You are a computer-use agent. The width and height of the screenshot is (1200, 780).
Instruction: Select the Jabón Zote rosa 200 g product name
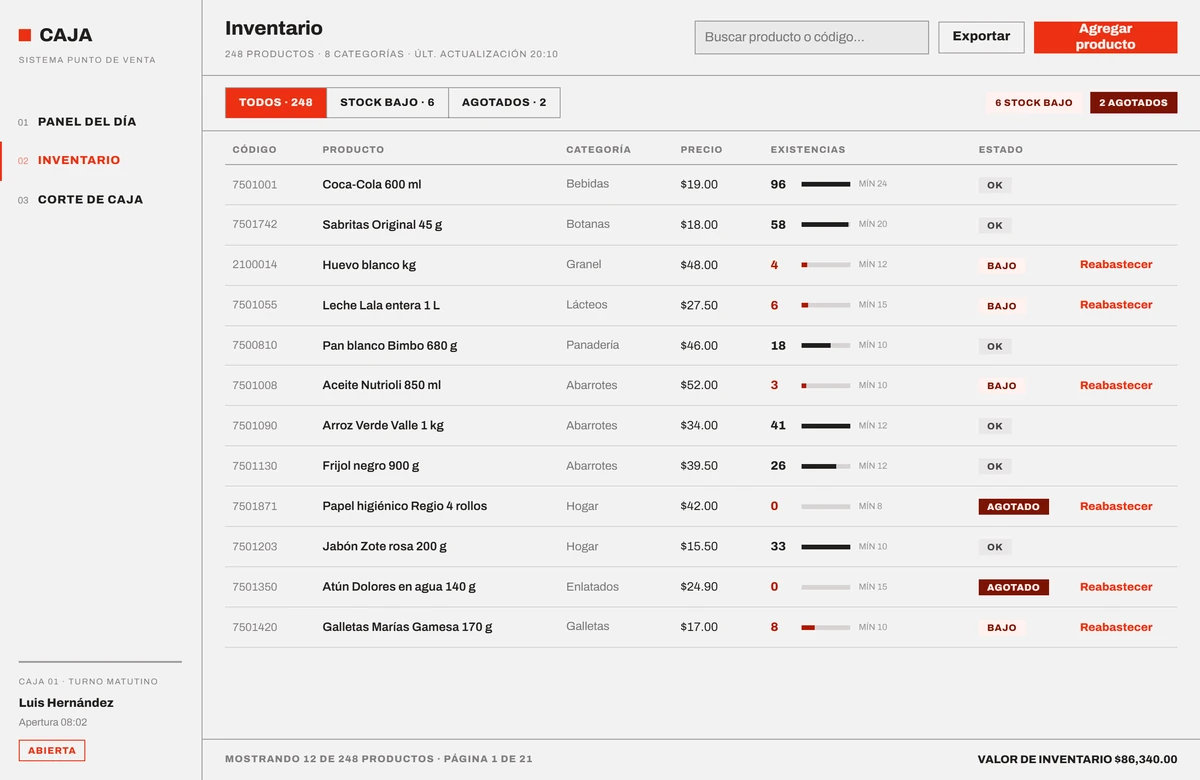point(385,547)
